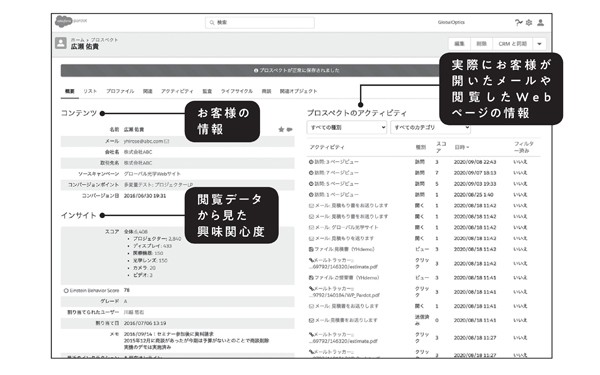Open the 訪問: 7 ページビュー activity link
This screenshot has width=600, height=375.
(x=337, y=173)
